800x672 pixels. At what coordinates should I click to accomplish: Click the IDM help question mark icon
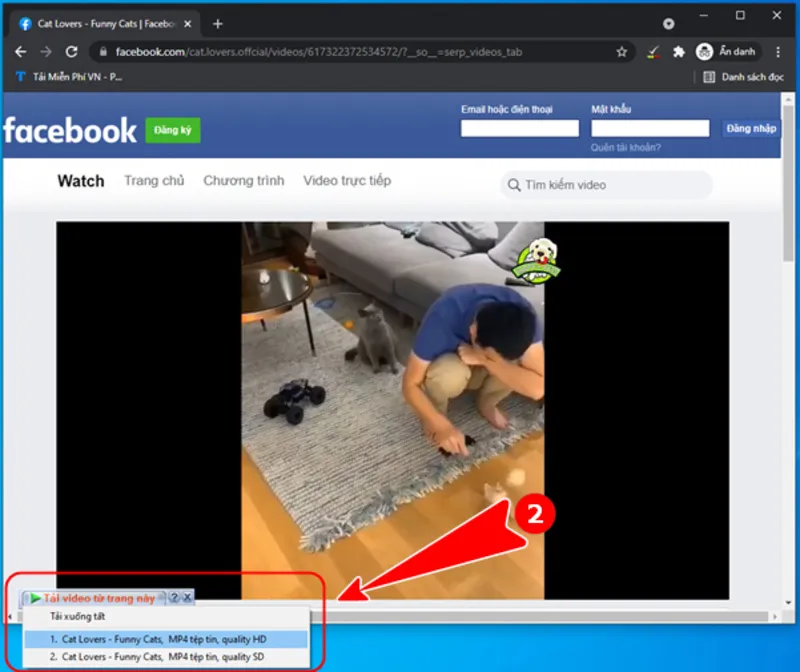point(173,597)
